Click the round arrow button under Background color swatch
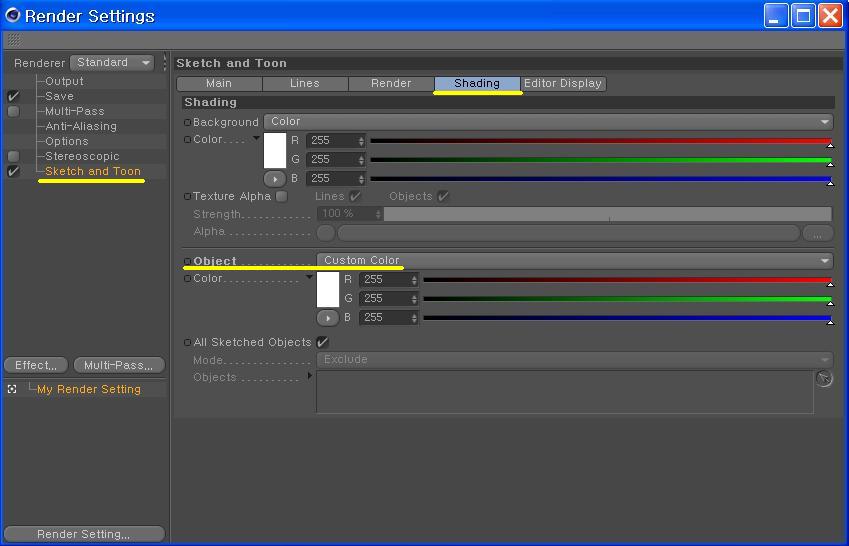 [x=275, y=178]
